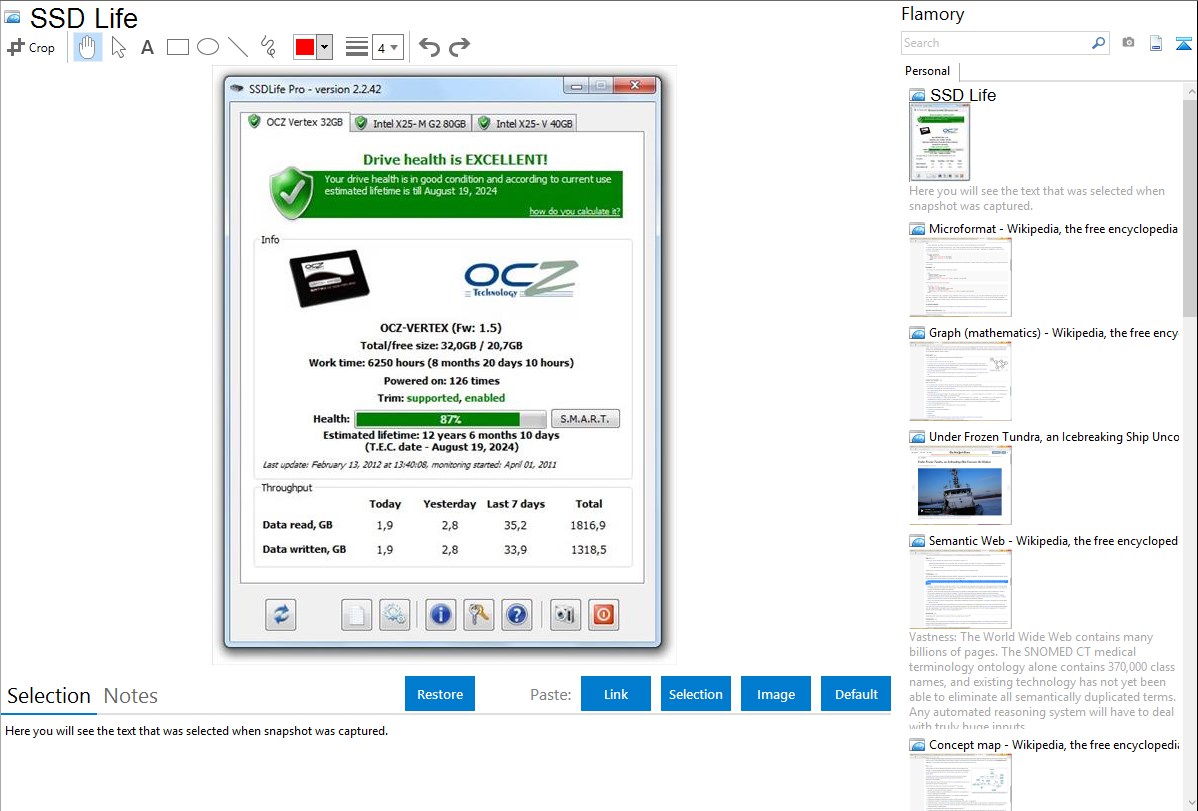Click the 'Semantic Web - Wikipedia' title

[1053, 540]
